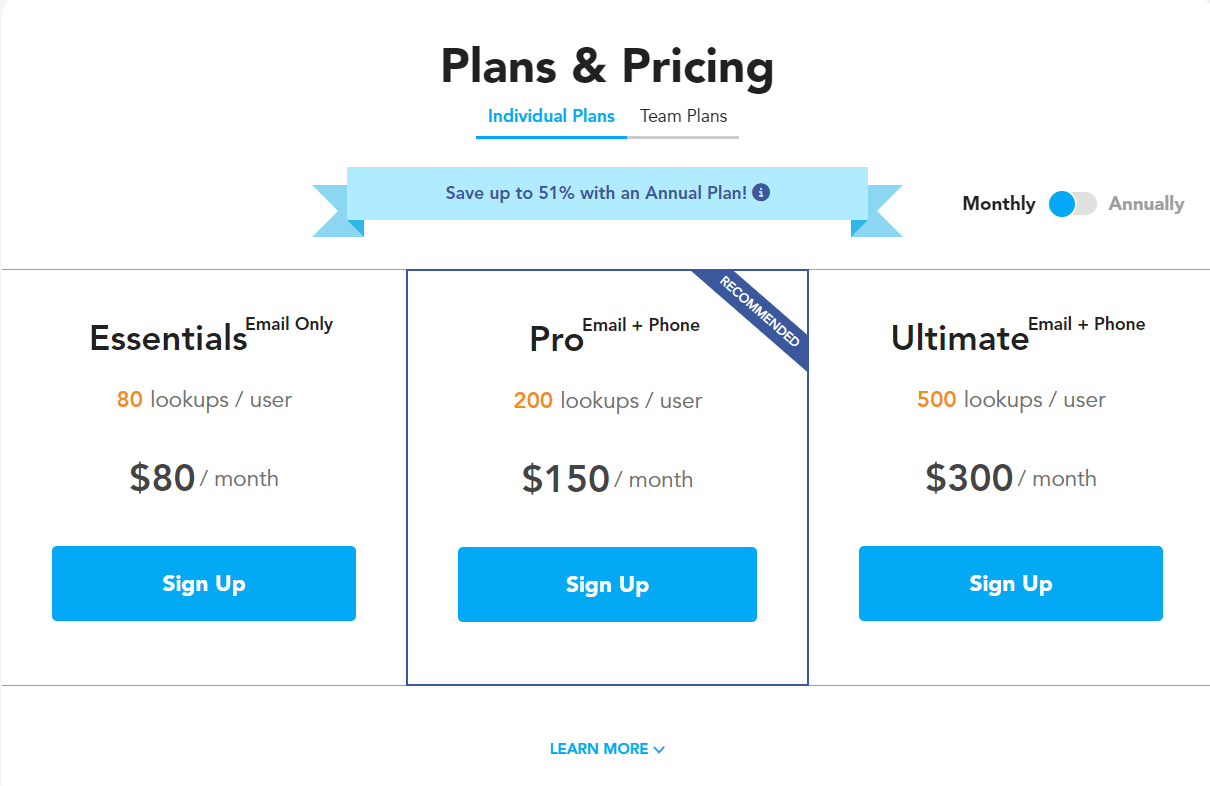Click the $300 per month price on Ultimate
The height and width of the screenshot is (786, 1210).
[969, 478]
